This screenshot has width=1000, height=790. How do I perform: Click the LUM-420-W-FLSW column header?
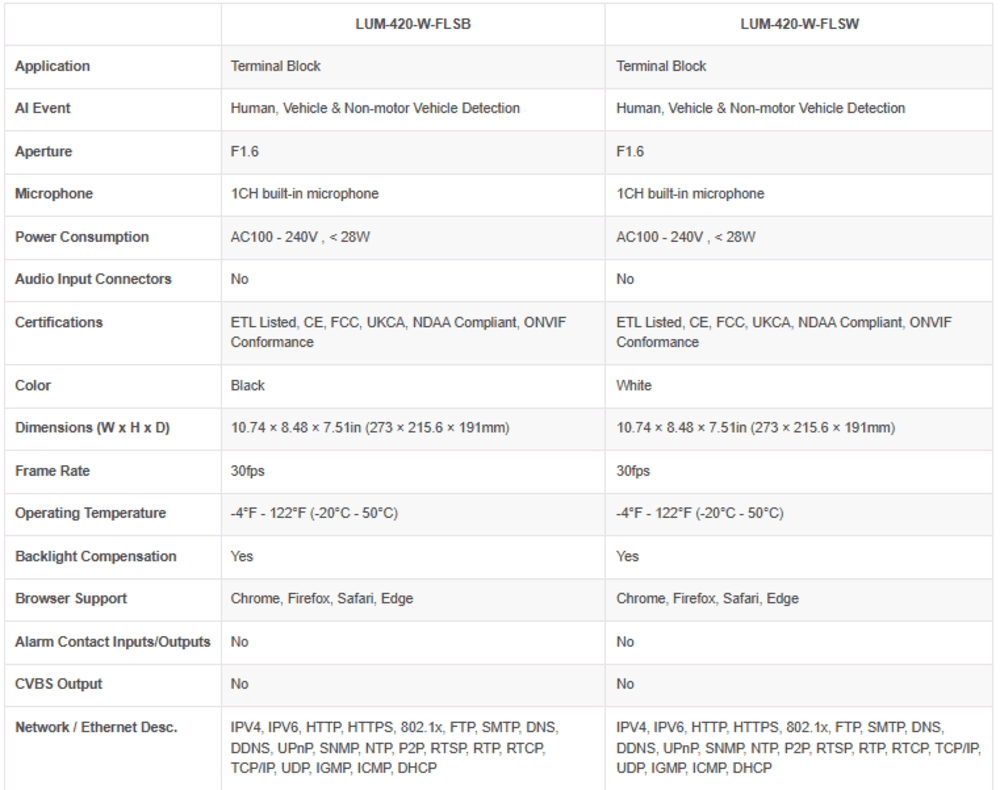799,24
